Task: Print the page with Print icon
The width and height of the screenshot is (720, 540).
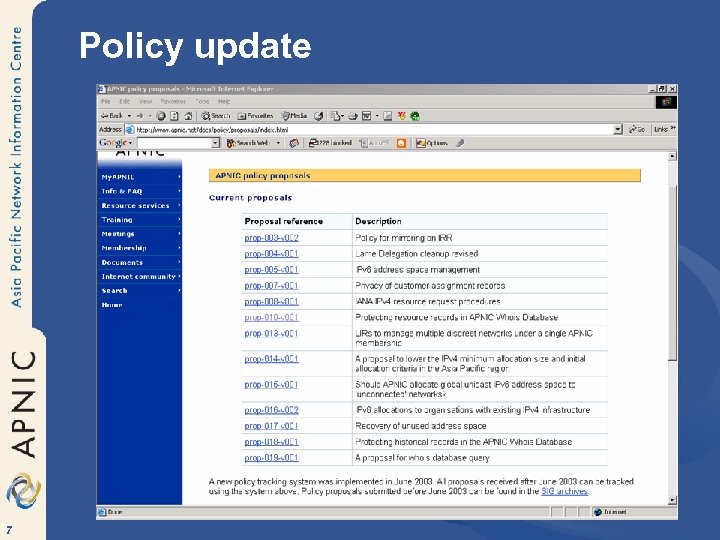Action: pyautogui.click(x=353, y=116)
